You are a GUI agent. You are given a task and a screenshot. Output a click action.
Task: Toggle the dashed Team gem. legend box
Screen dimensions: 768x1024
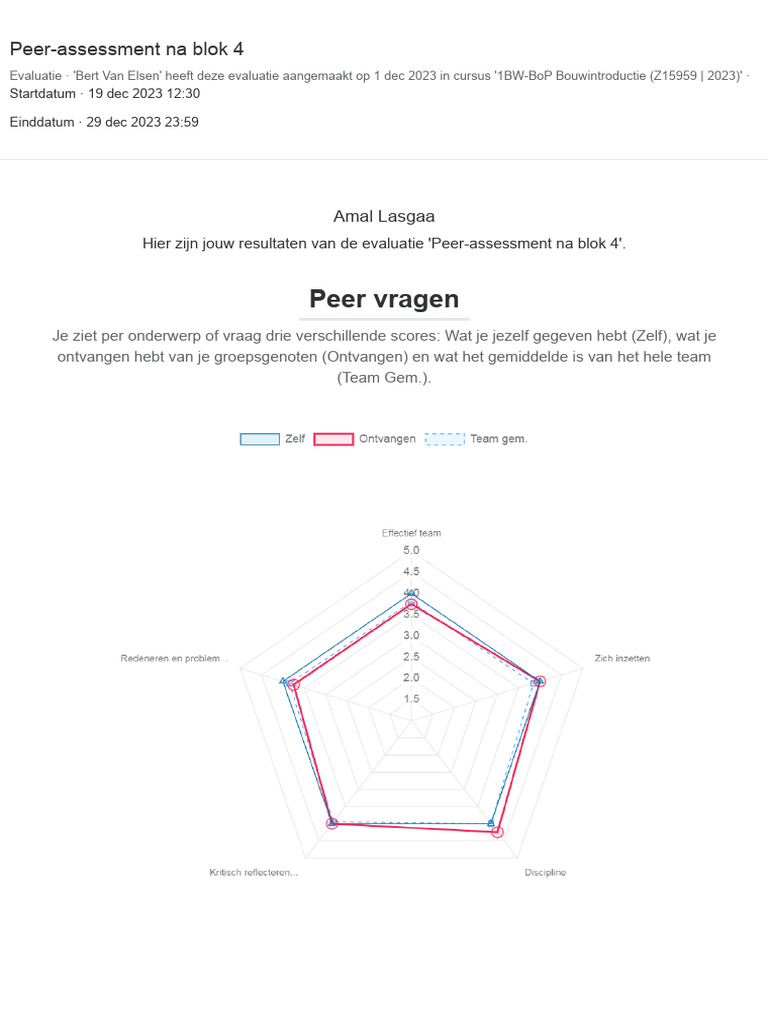445,439
